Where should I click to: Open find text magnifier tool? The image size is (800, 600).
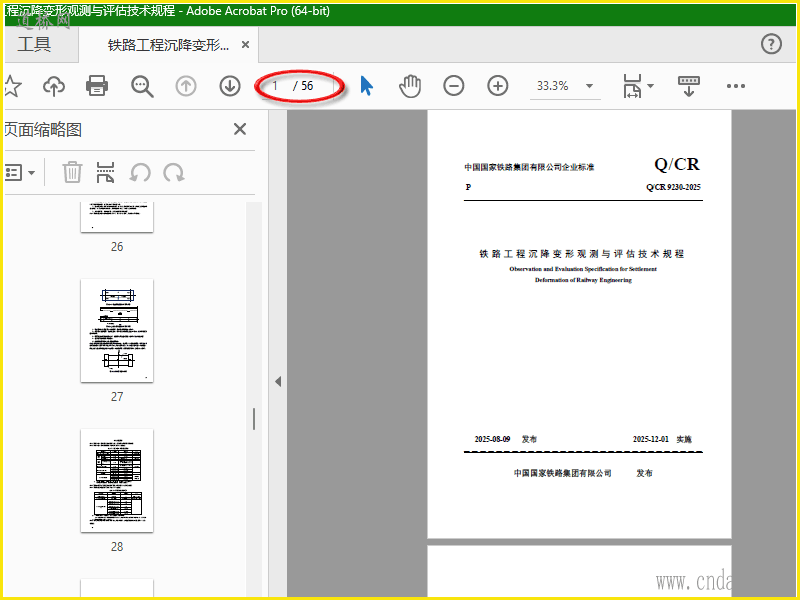click(142, 86)
